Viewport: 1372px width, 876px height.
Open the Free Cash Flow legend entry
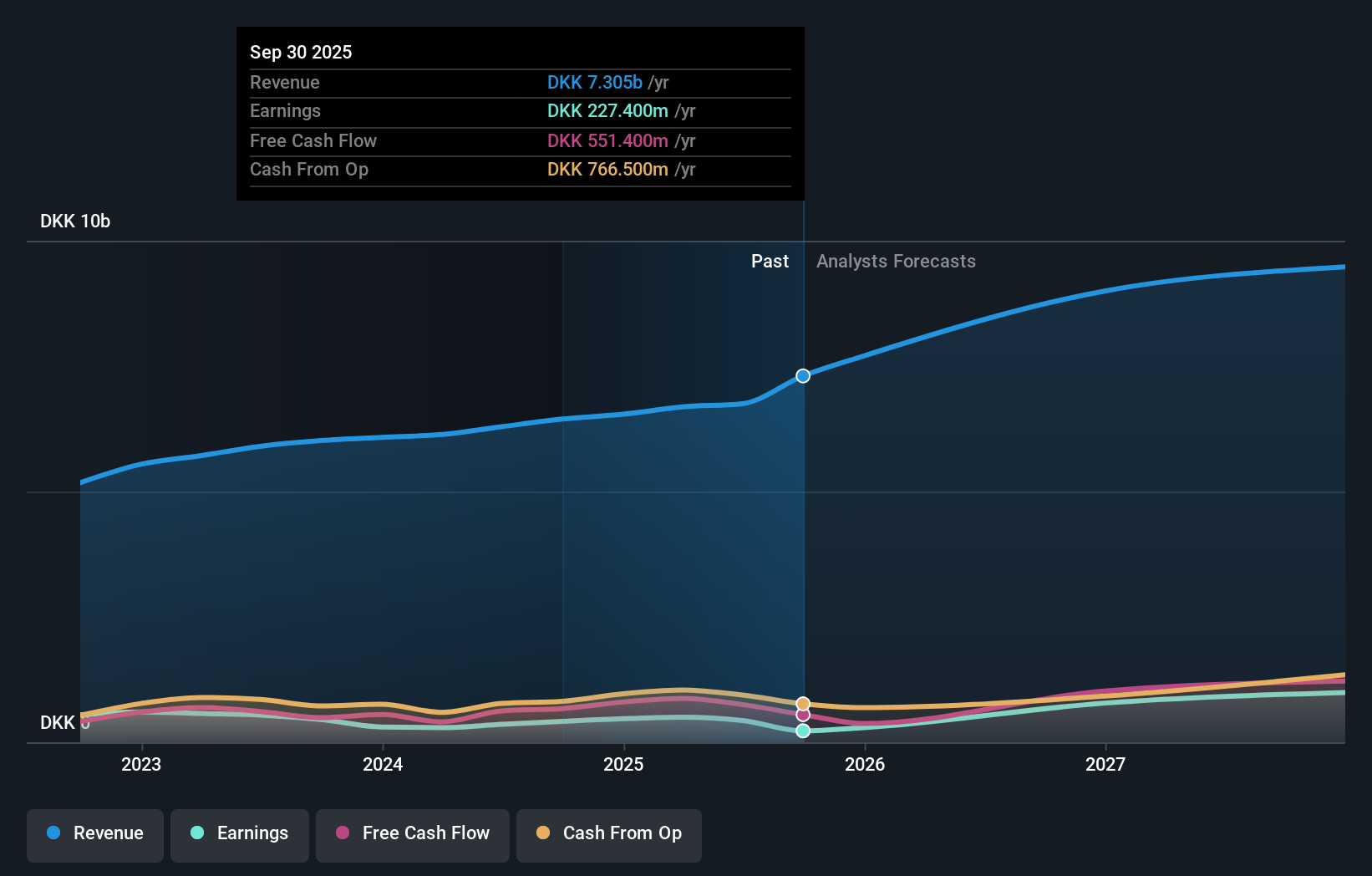pos(412,833)
